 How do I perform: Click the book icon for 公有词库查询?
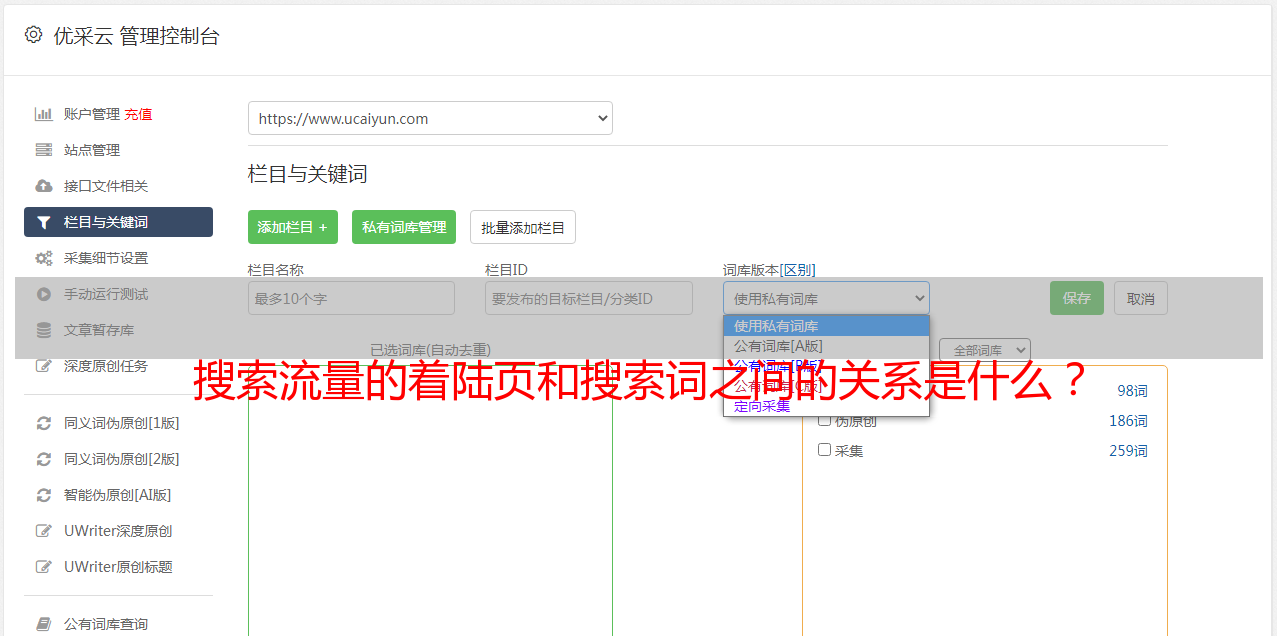pos(43,624)
